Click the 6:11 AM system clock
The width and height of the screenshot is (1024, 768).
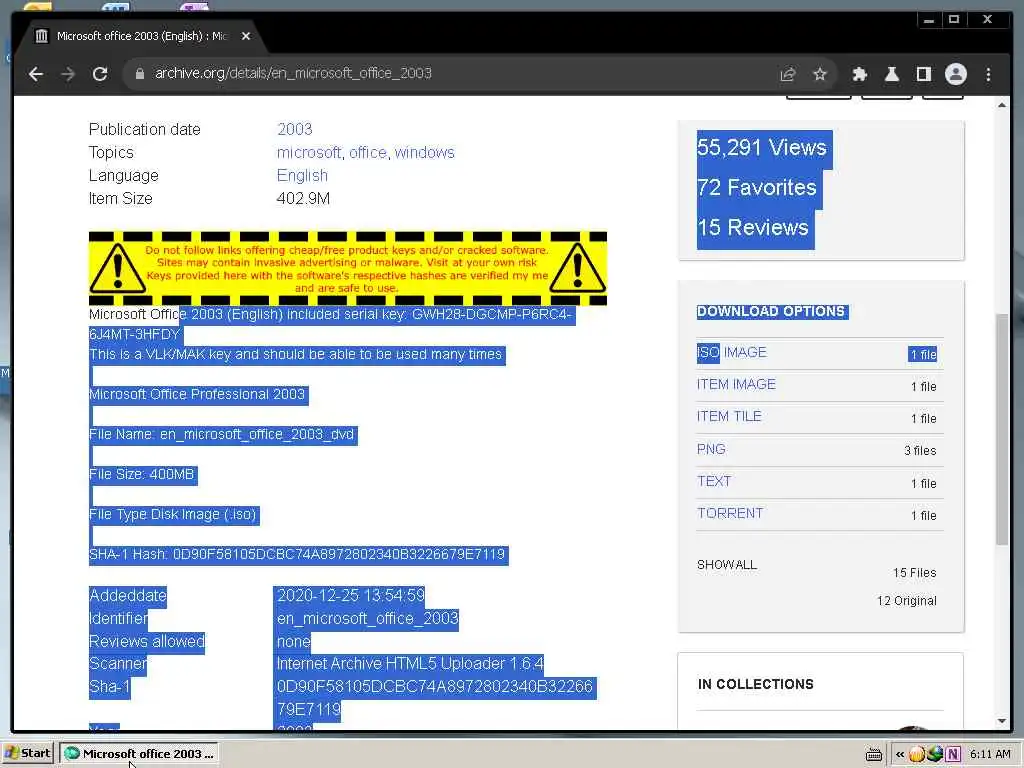990,754
